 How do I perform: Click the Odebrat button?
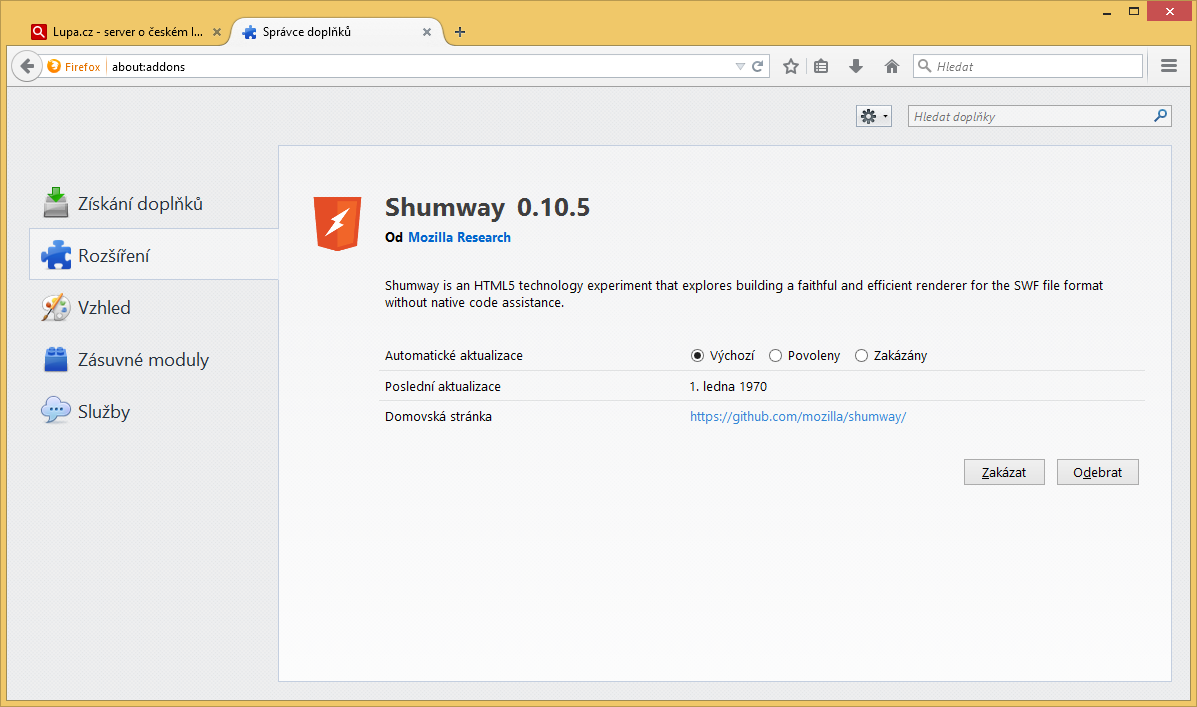click(x=1097, y=472)
